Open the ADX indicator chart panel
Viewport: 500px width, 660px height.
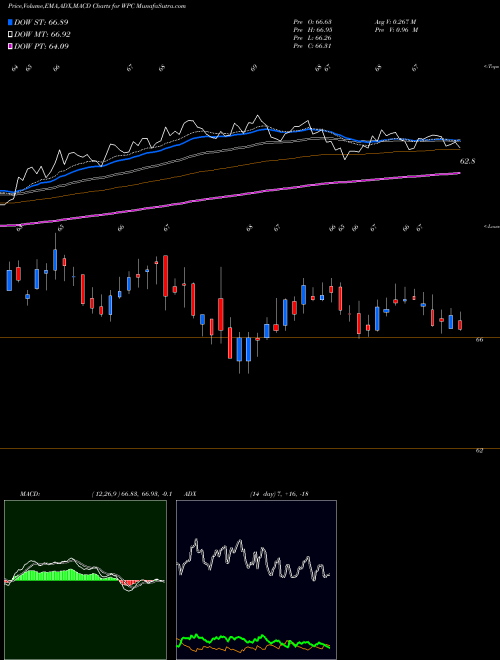[x=256, y=580]
